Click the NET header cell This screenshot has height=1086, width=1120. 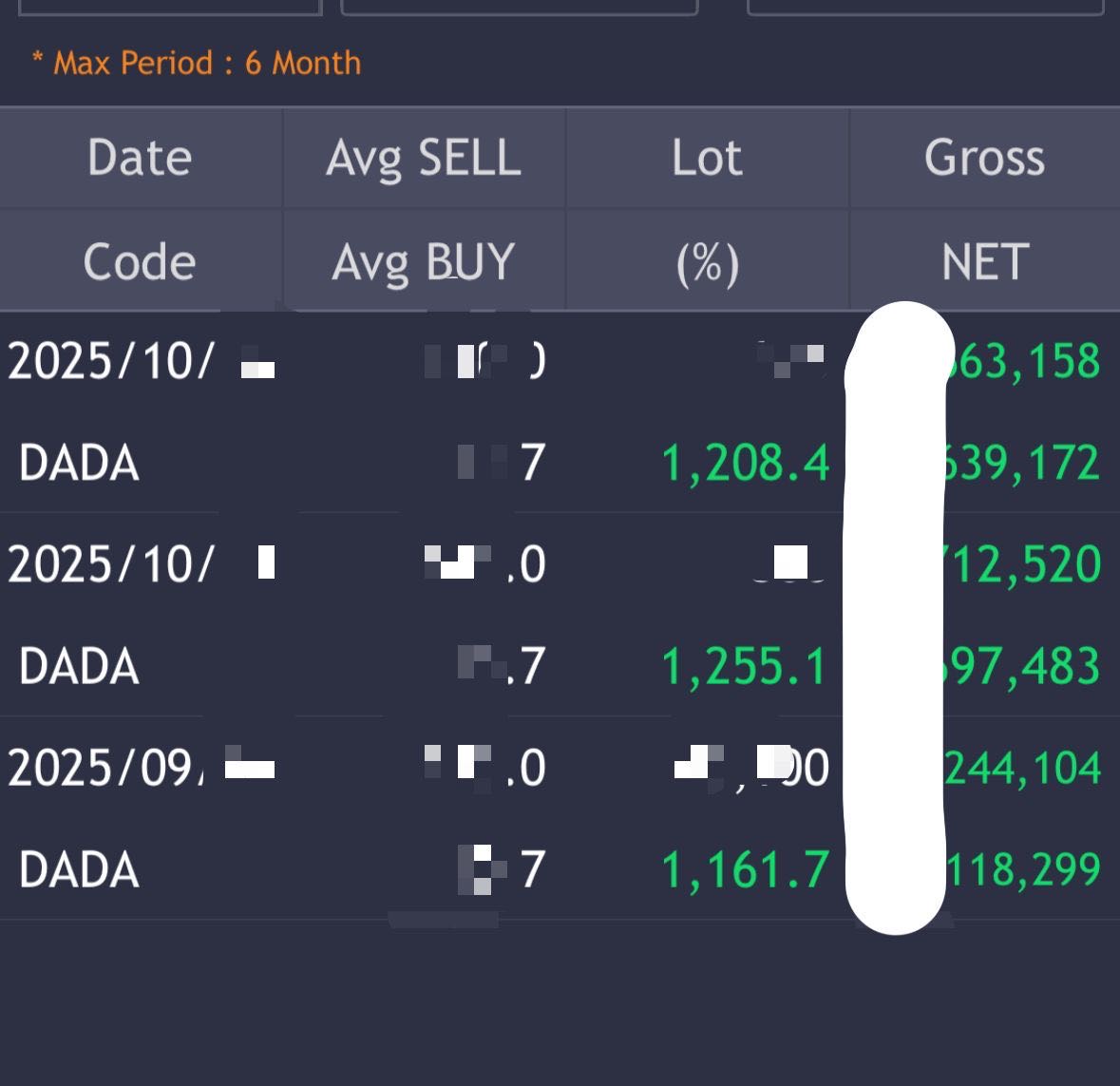tap(984, 261)
